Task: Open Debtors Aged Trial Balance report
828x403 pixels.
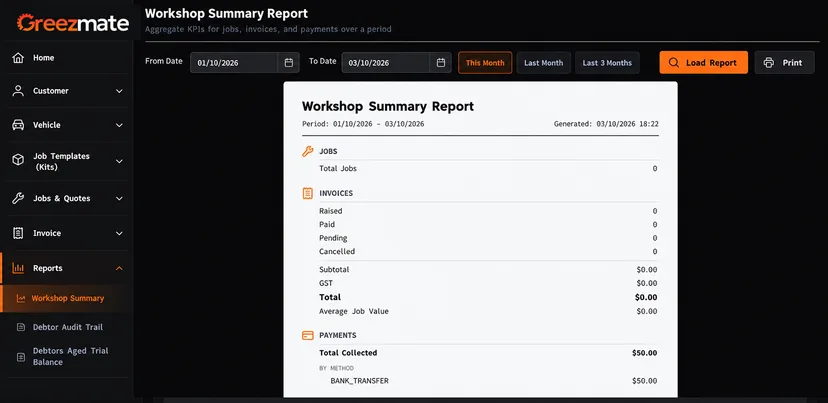Action: pos(68,357)
